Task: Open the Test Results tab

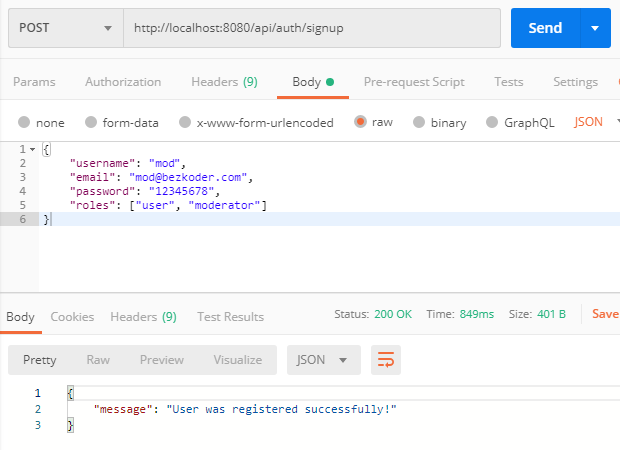Action: click(x=231, y=317)
